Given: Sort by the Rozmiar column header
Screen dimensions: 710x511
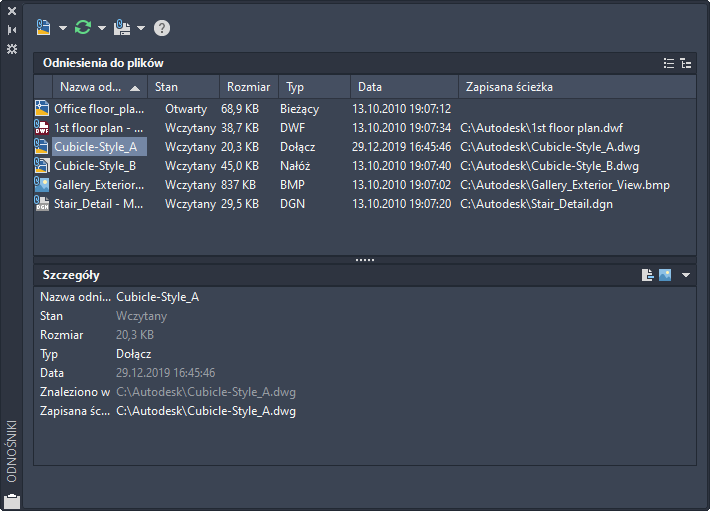Looking at the screenshot, I should pyautogui.click(x=248, y=87).
